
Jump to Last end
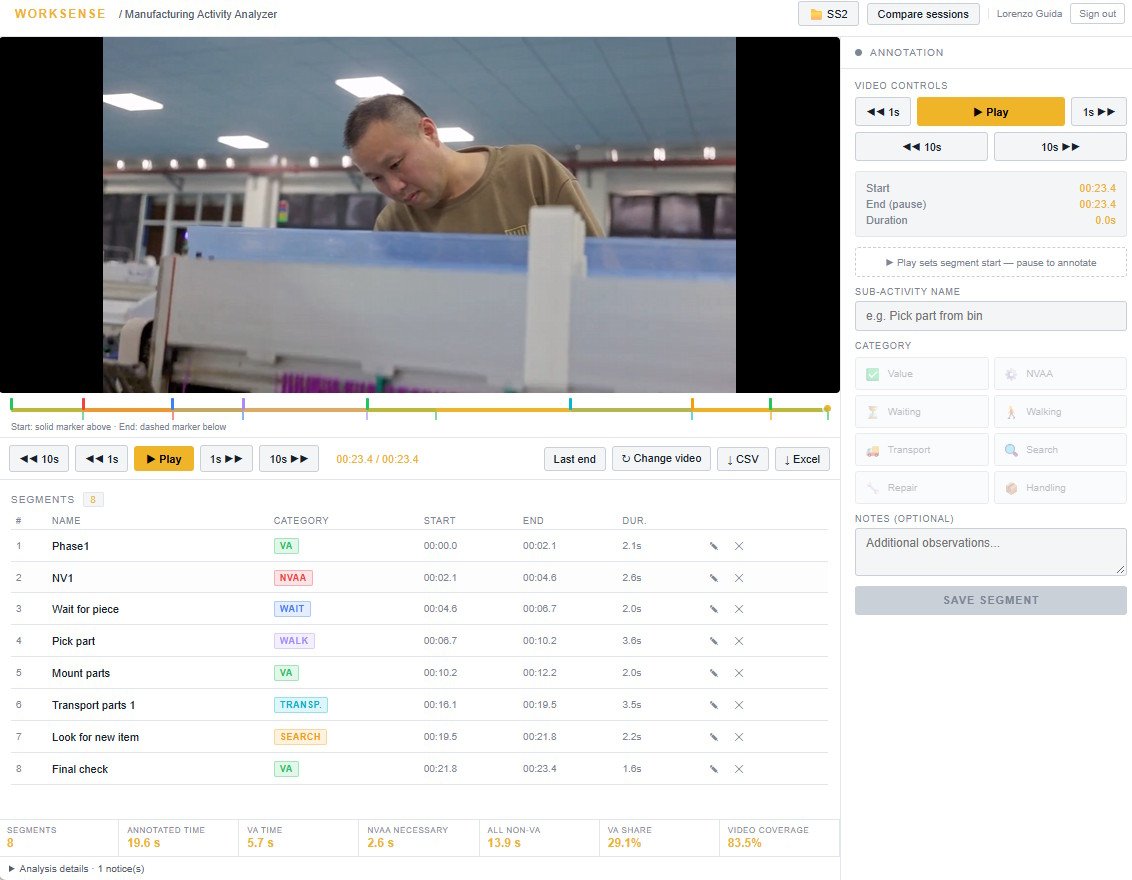[575, 459]
